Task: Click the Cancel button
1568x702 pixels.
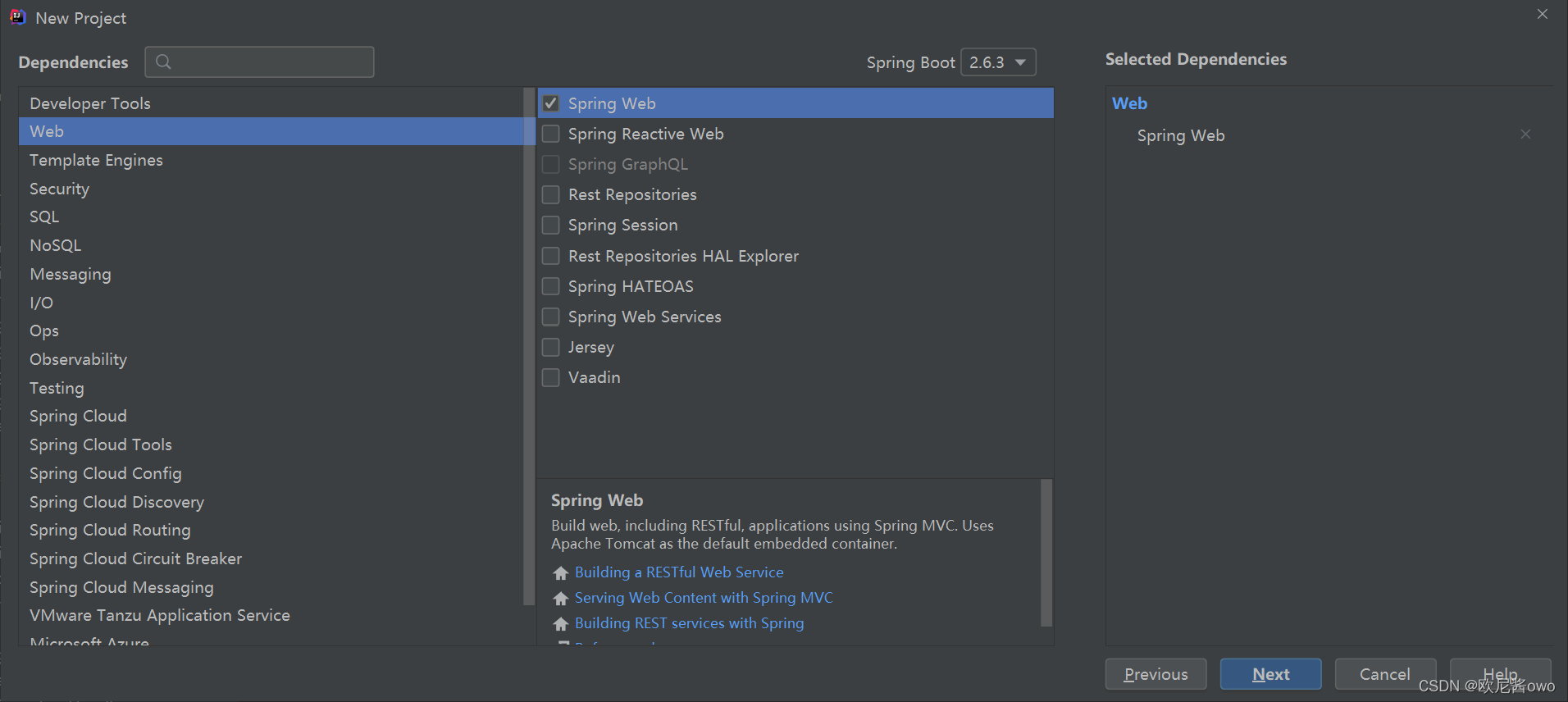Action: pyautogui.click(x=1385, y=674)
